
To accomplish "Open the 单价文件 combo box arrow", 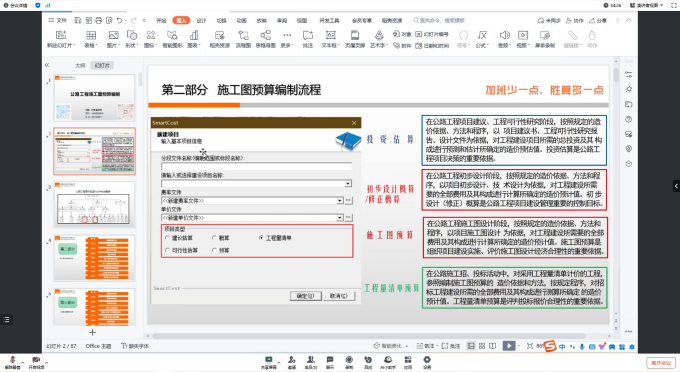I will click(x=340, y=217).
